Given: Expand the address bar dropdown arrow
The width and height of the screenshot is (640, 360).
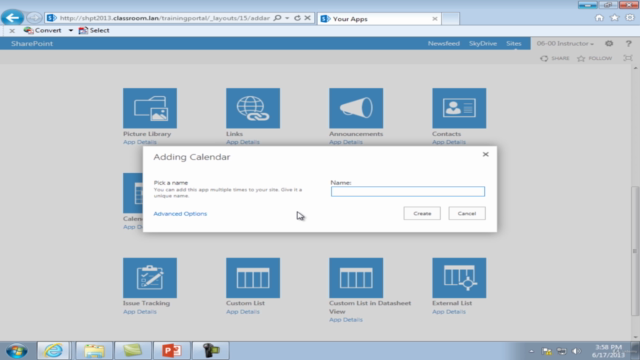Looking at the screenshot, I should [x=287, y=18].
